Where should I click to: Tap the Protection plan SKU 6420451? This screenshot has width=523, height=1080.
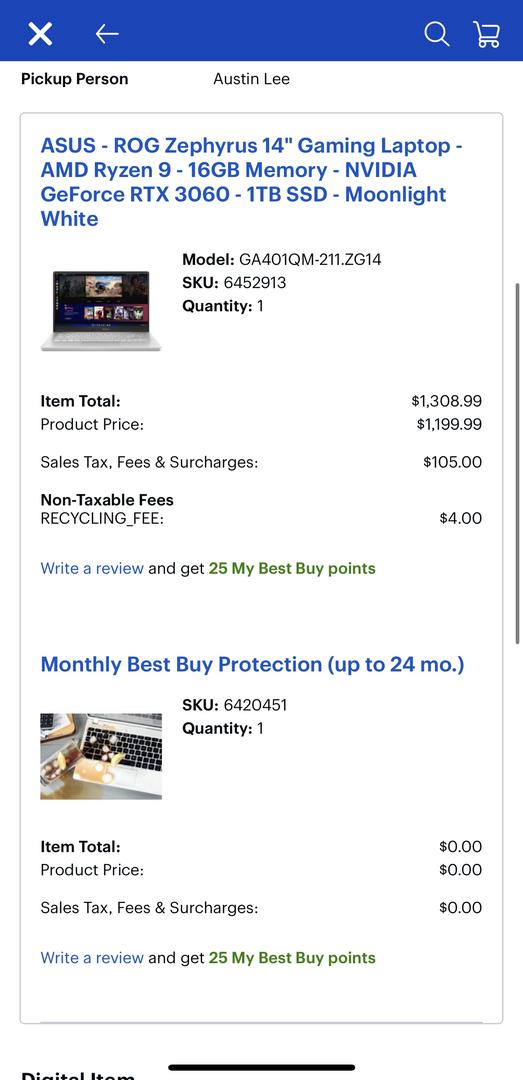point(255,705)
